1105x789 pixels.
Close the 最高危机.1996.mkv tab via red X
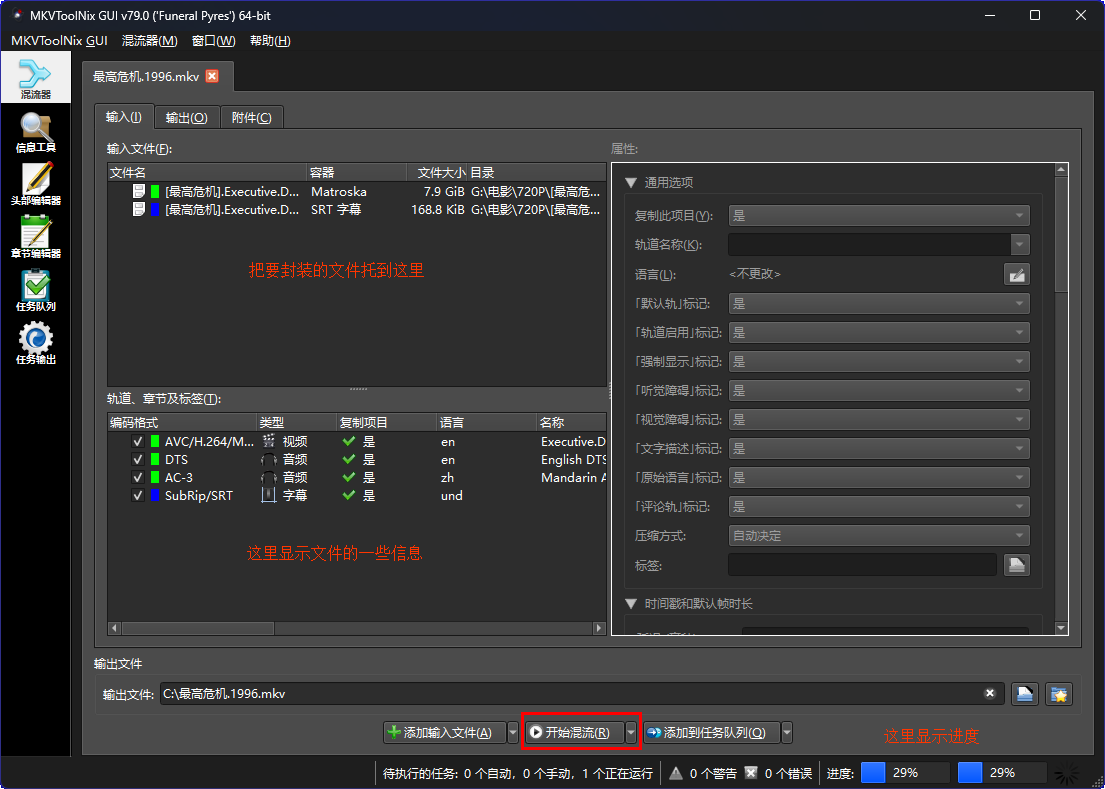(x=212, y=76)
